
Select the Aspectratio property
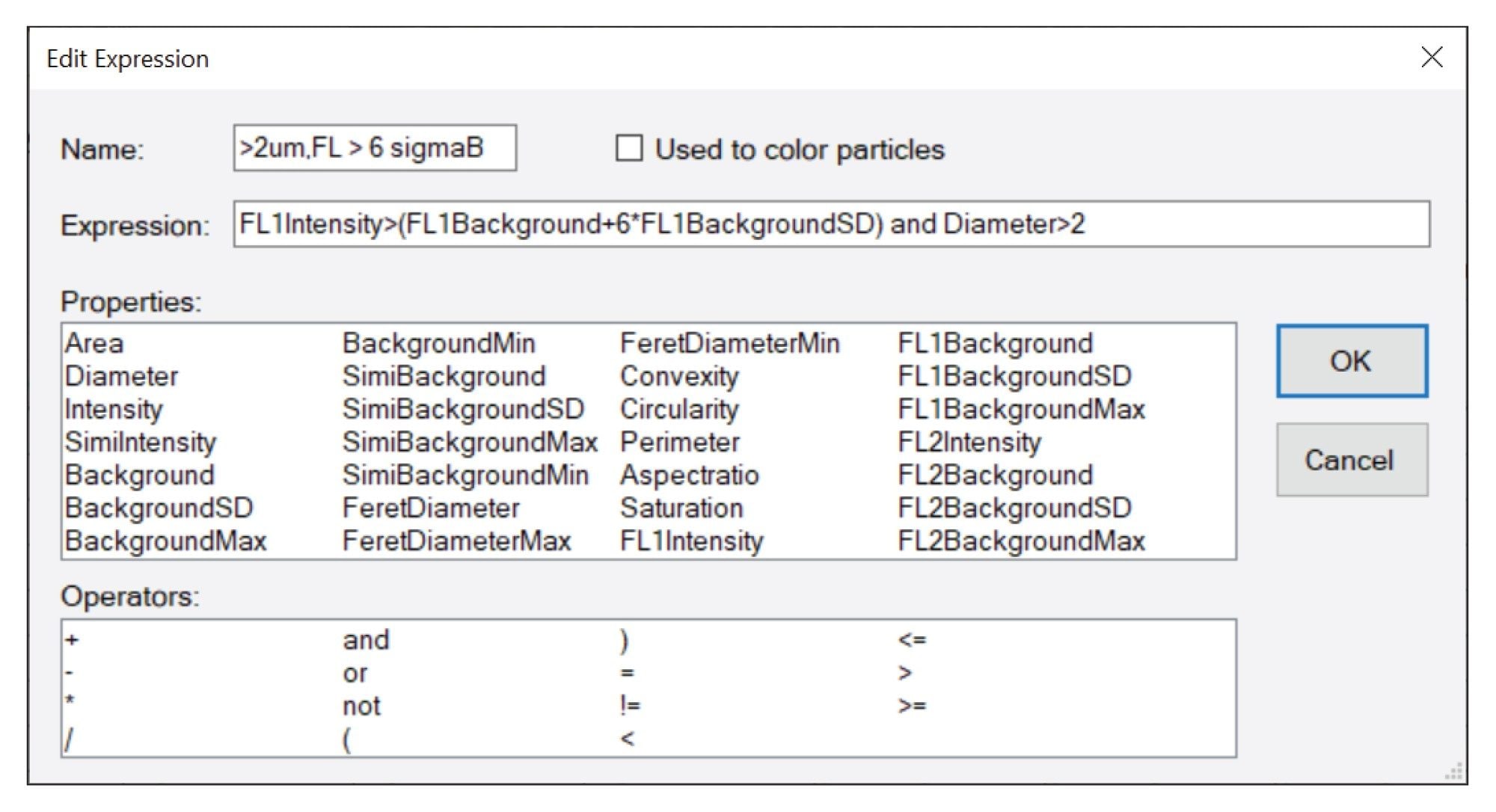[x=690, y=474]
